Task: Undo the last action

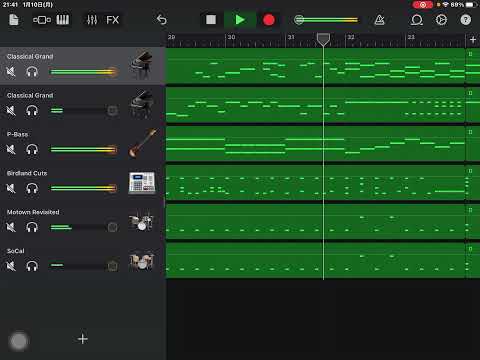Action: coord(162,20)
